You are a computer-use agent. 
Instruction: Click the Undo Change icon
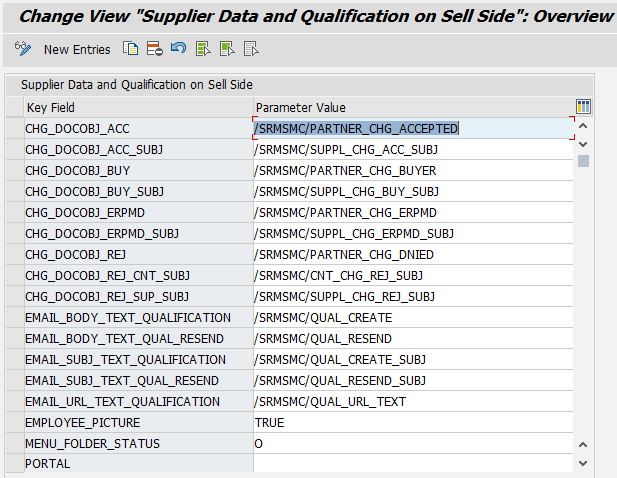coord(178,49)
